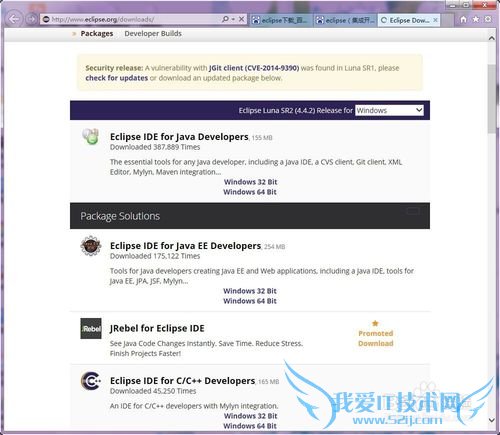
Task: Open the Windows platform dropdown
Action: click(x=389, y=110)
